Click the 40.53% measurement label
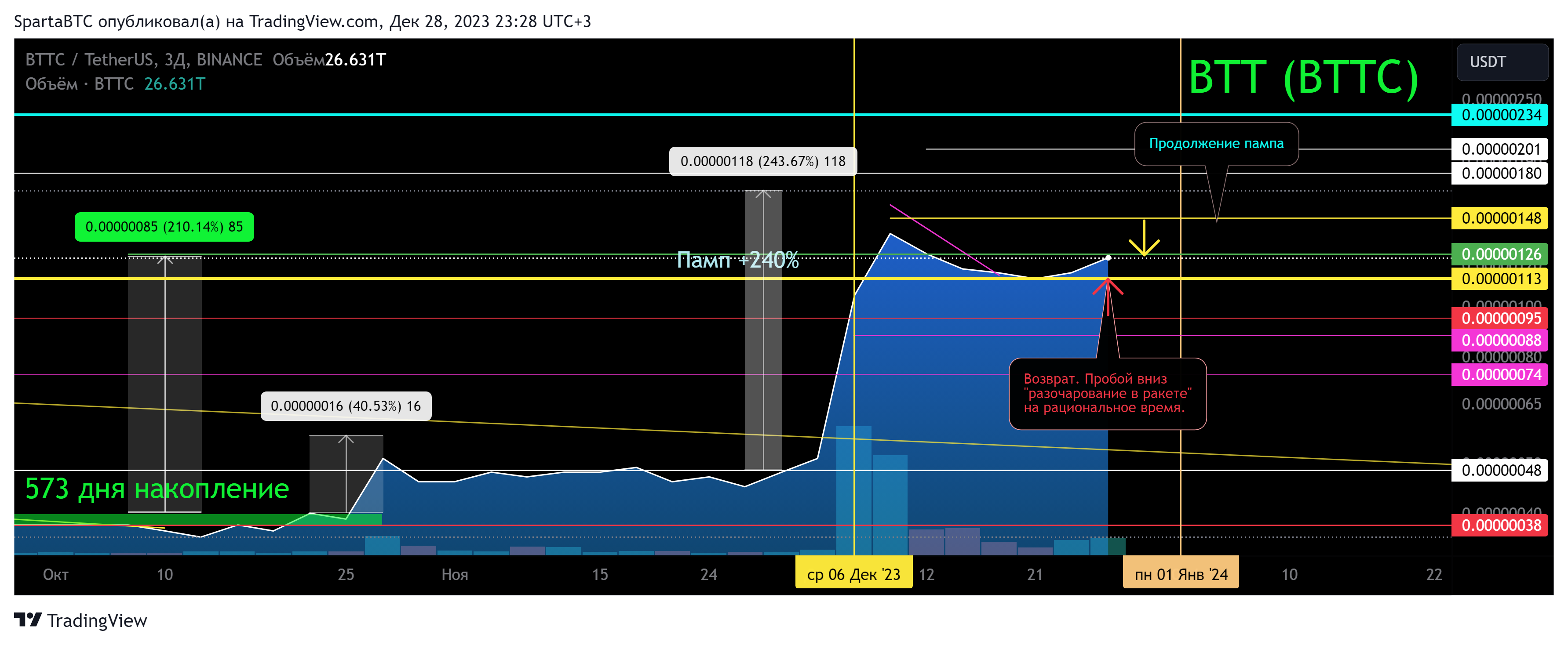 click(346, 406)
